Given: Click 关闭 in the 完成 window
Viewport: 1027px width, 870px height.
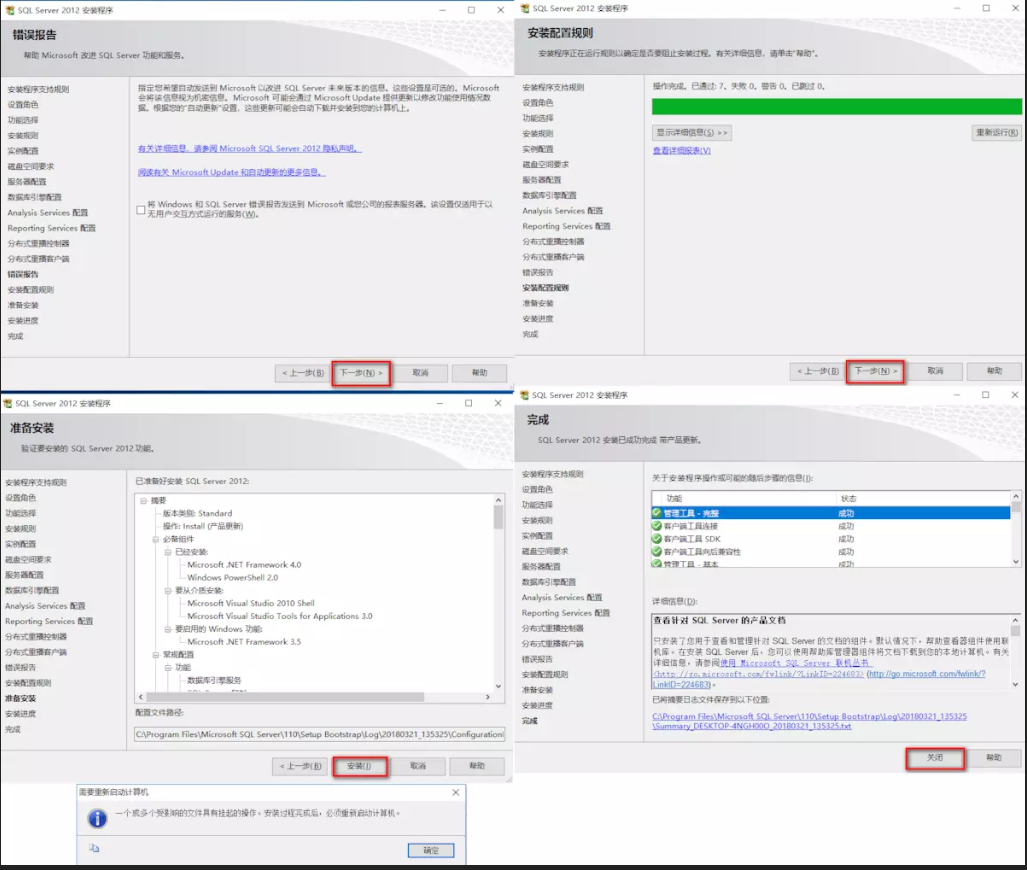Looking at the screenshot, I should pyautogui.click(x=935, y=758).
